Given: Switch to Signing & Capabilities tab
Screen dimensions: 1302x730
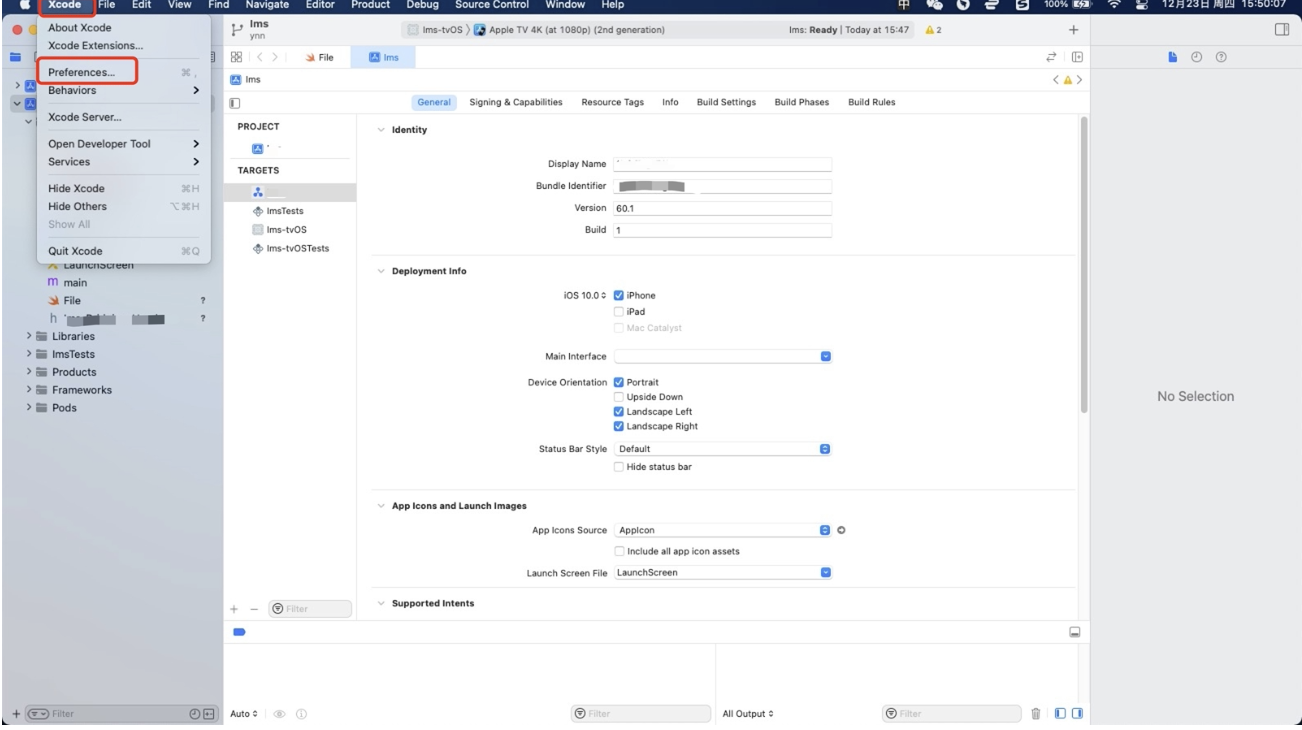Looking at the screenshot, I should [x=516, y=102].
